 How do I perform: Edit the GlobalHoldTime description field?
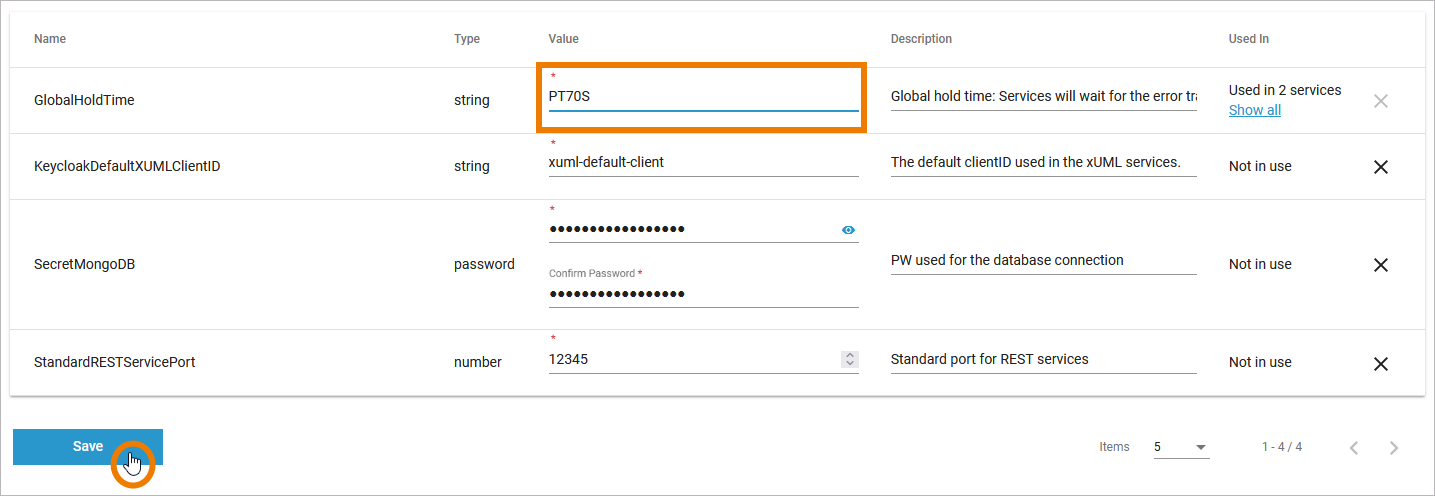point(1043,97)
